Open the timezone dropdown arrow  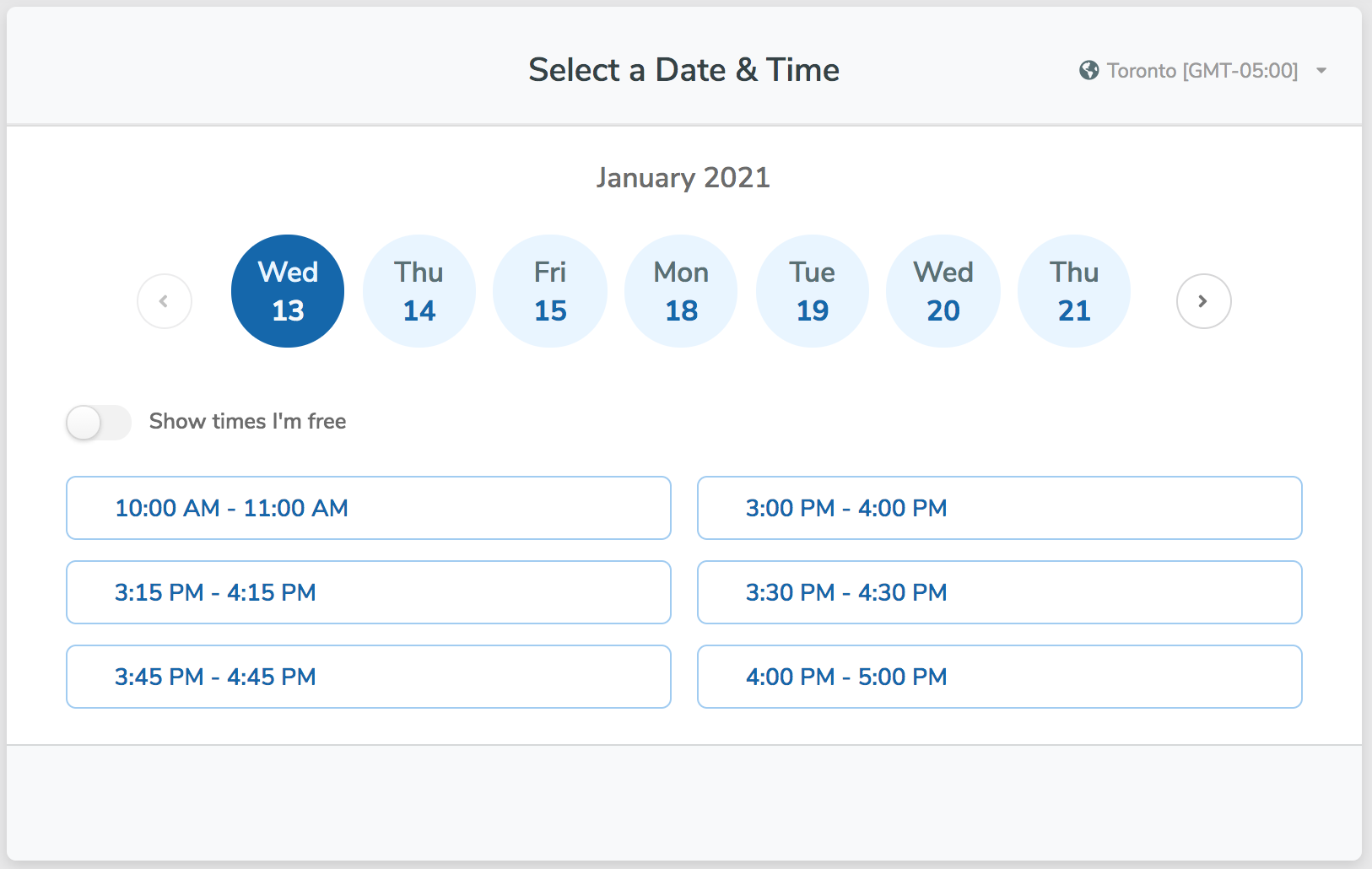click(1321, 71)
